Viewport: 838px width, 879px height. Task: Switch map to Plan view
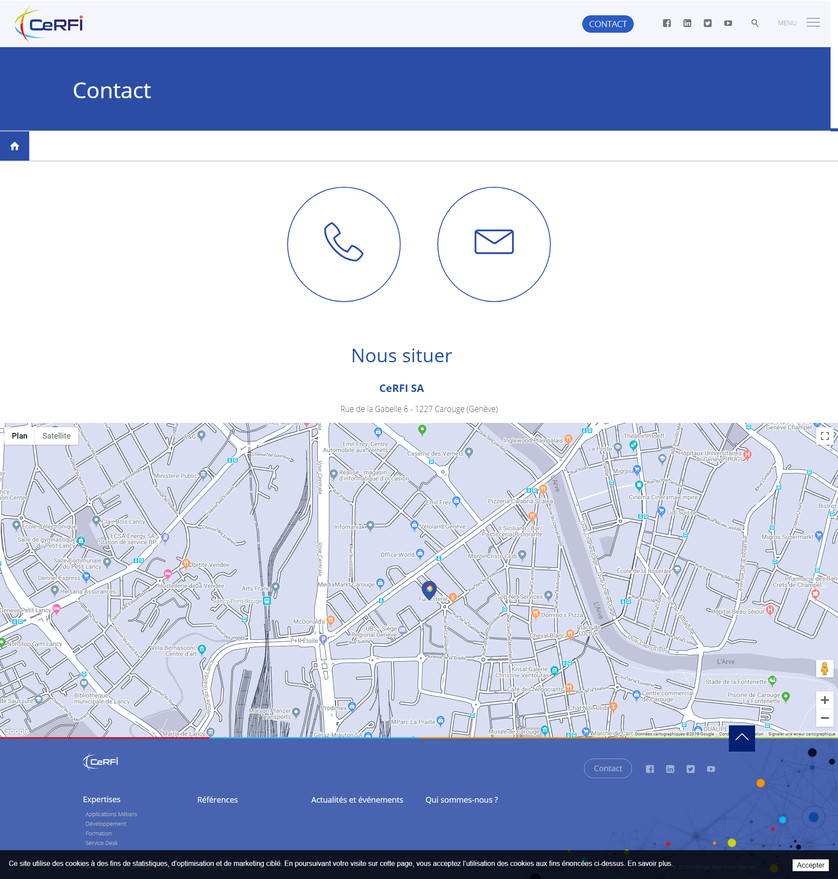coord(20,436)
